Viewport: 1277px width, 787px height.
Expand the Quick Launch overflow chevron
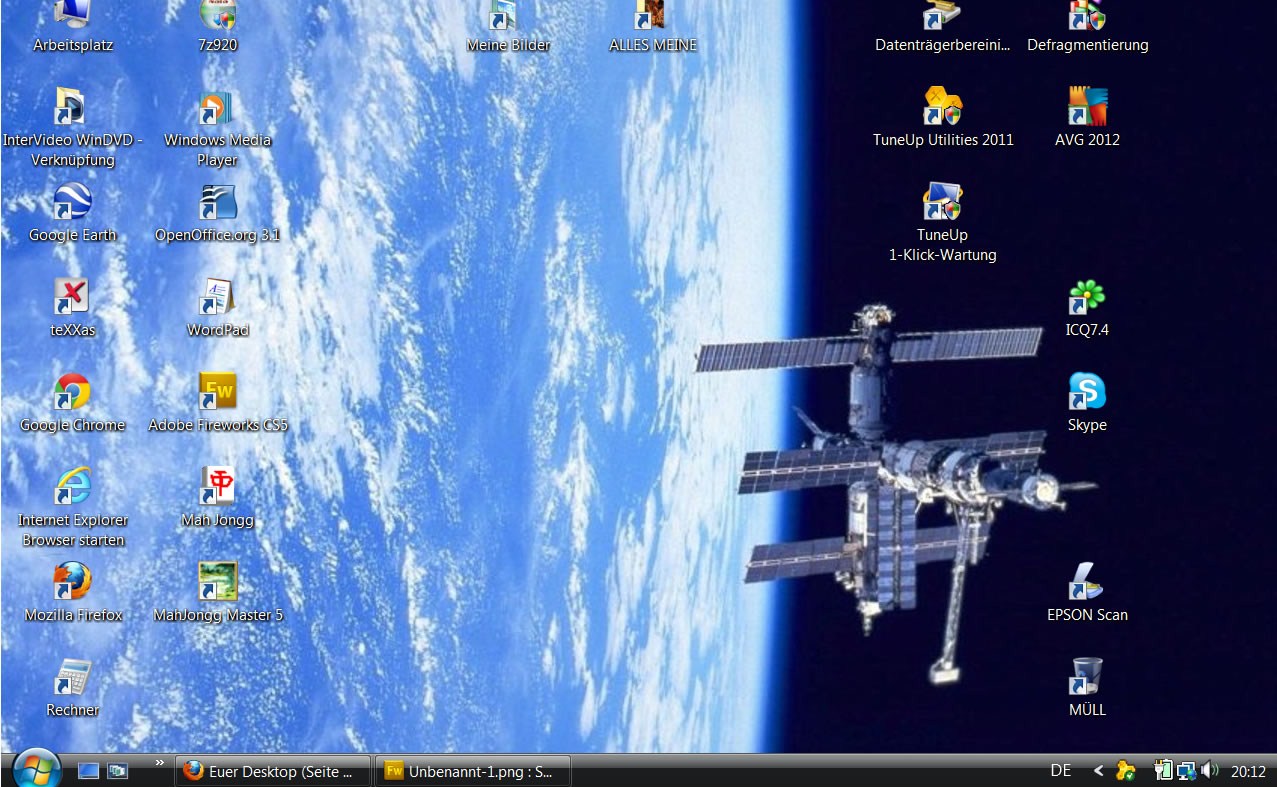[x=159, y=763]
